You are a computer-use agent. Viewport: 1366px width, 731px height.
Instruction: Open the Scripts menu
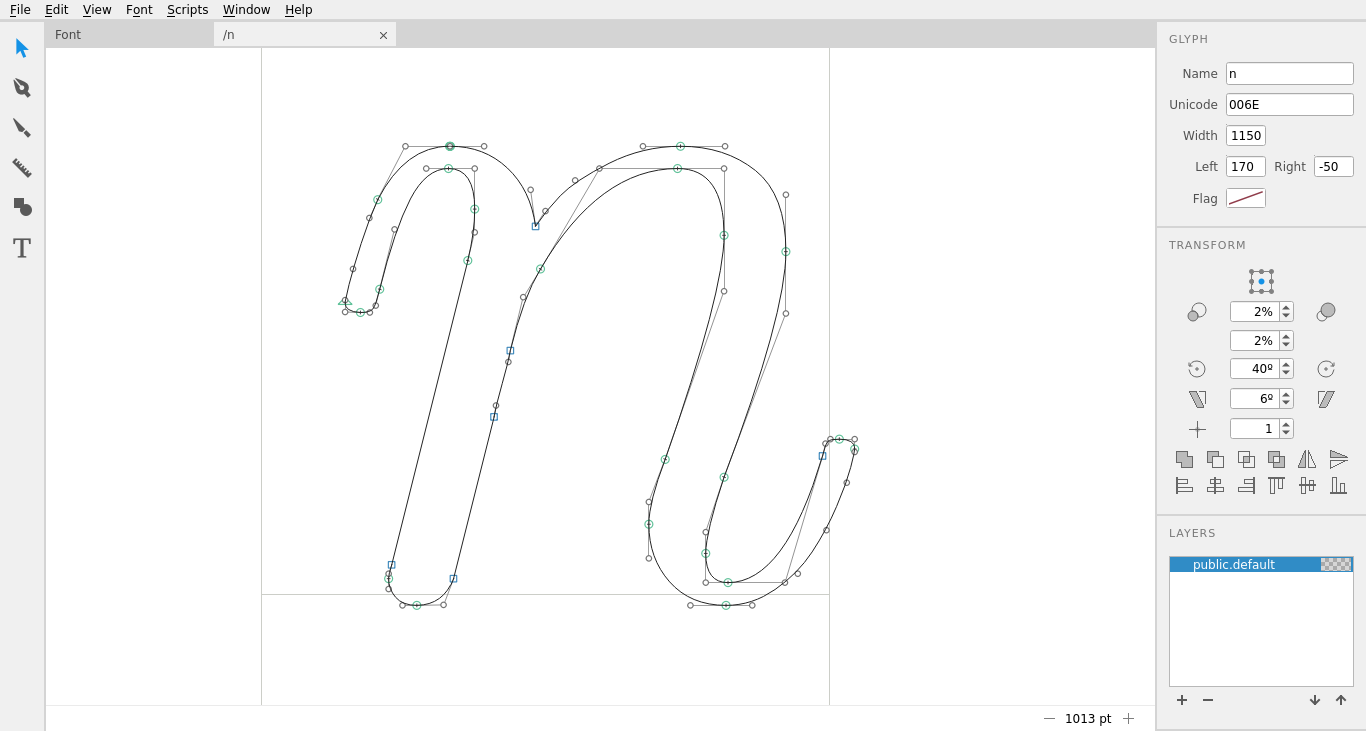pyautogui.click(x=187, y=10)
